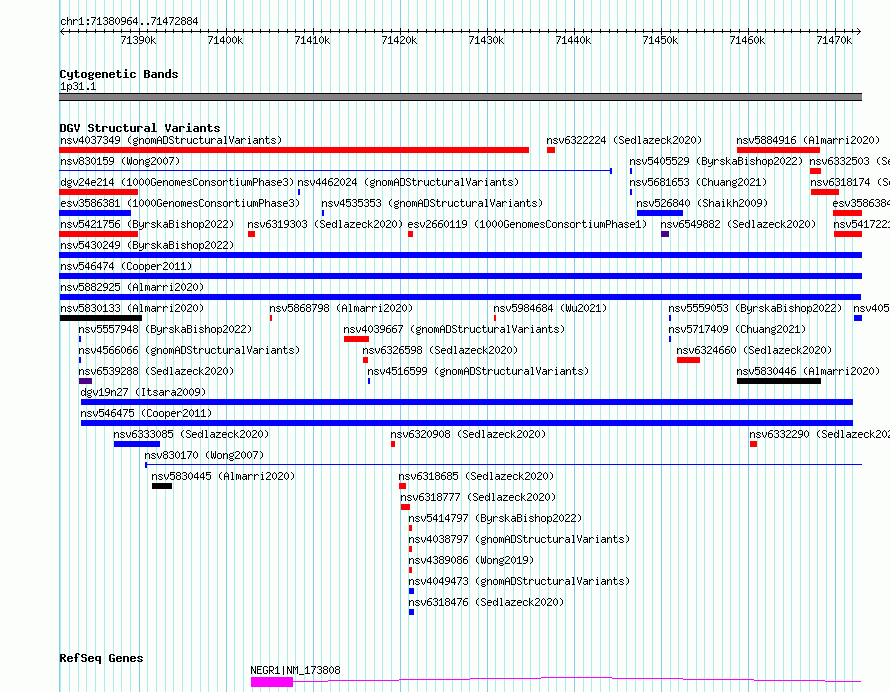Click the nsv5557948 (ByrskaBishop2022) label

[165, 329]
